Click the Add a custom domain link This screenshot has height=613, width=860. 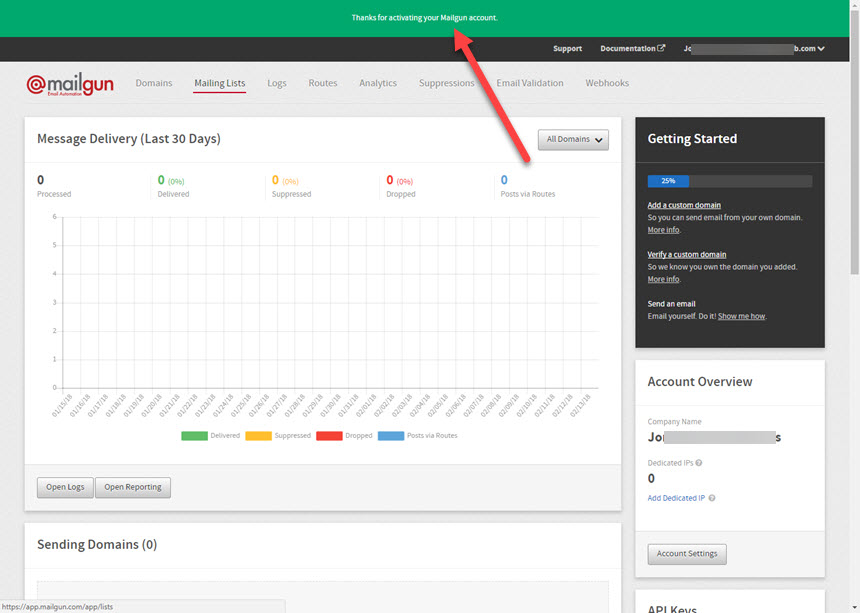pyautogui.click(x=684, y=205)
